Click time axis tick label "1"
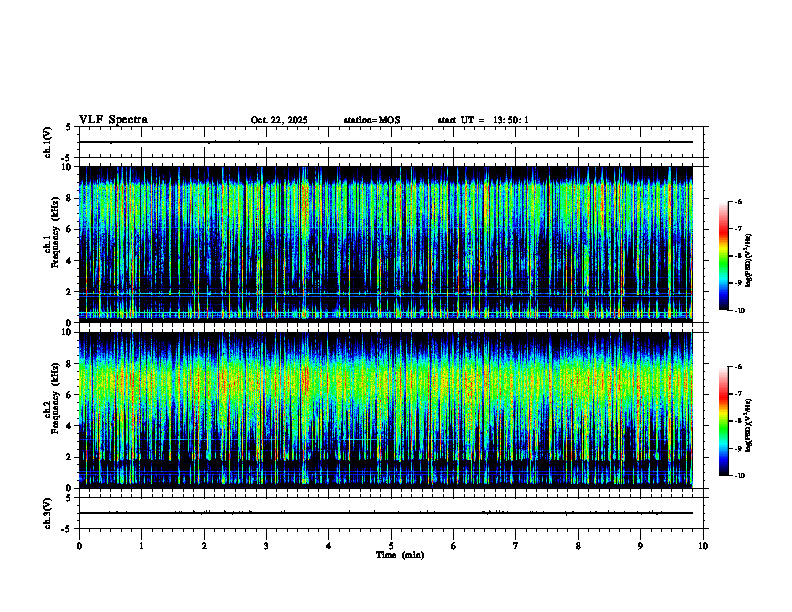The width and height of the screenshot is (792, 612). click(x=141, y=546)
